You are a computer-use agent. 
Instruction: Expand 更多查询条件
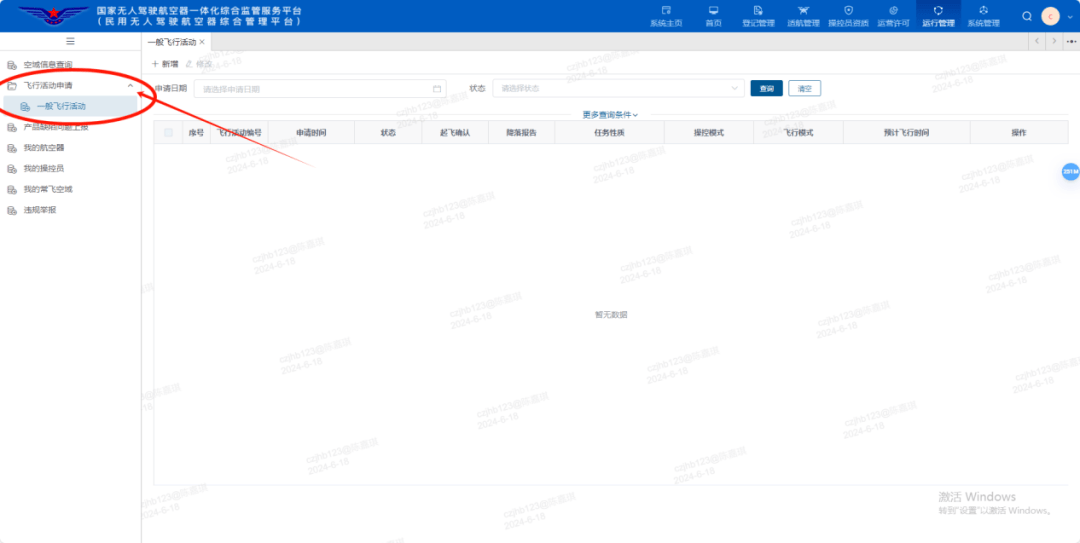610,115
